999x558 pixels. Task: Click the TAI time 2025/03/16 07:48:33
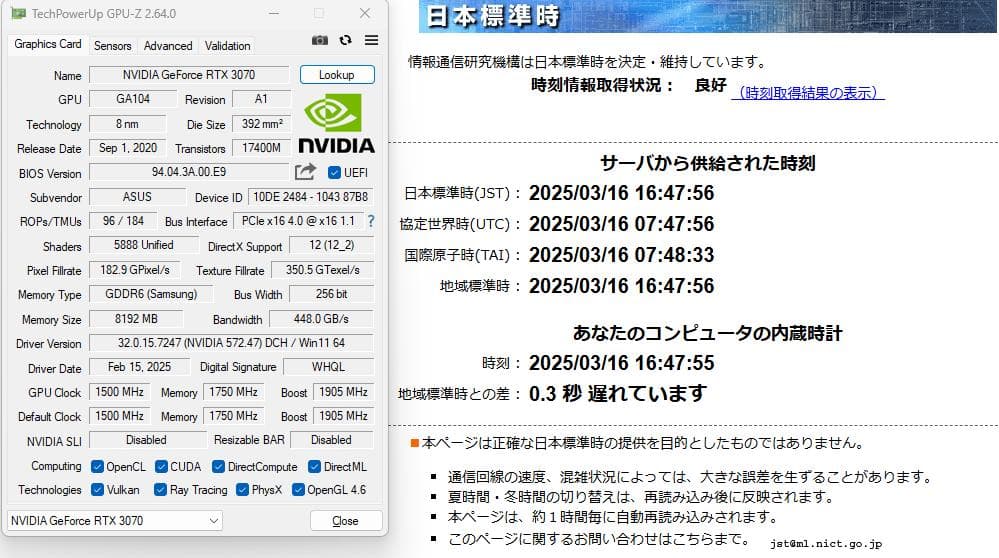point(621,255)
